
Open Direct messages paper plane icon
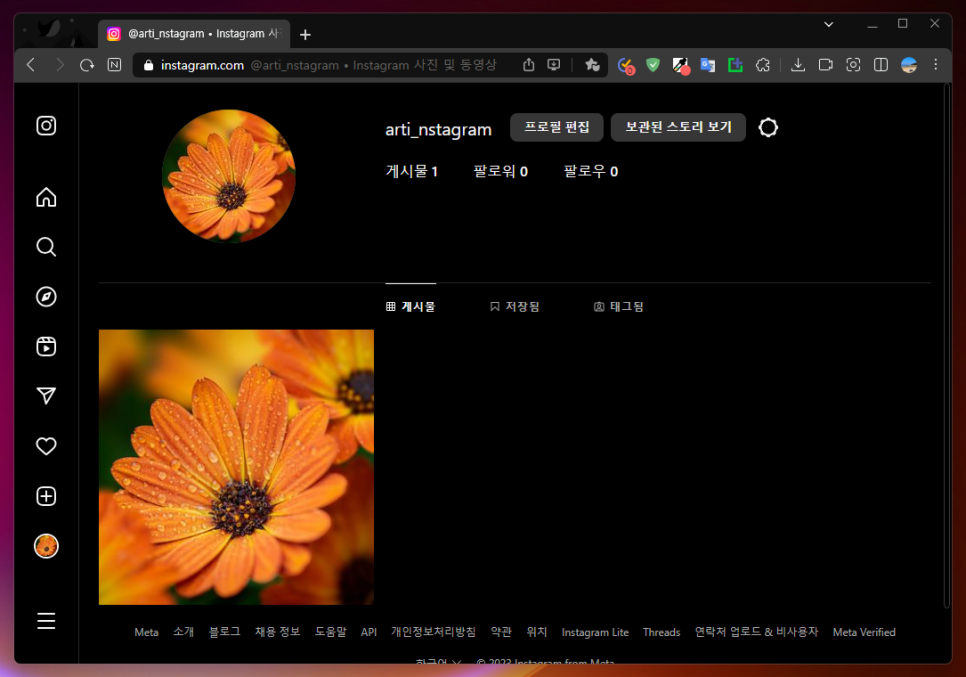click(46, 396)
